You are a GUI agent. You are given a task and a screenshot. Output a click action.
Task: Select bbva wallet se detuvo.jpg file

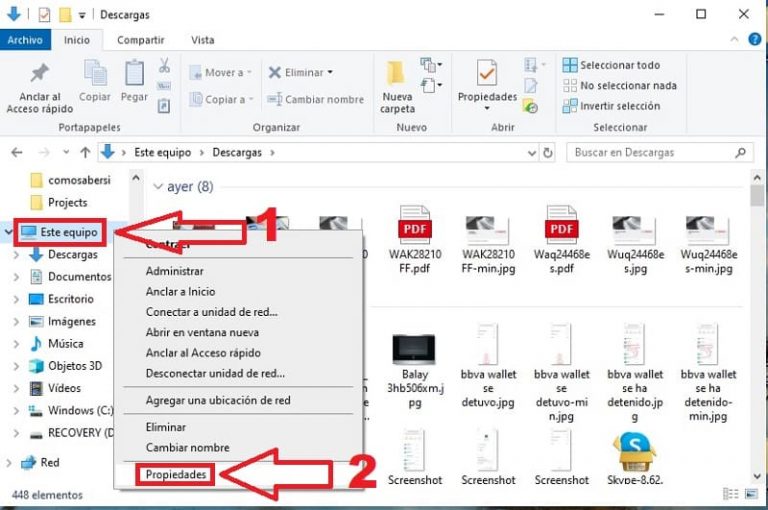[x=488, y=366]
